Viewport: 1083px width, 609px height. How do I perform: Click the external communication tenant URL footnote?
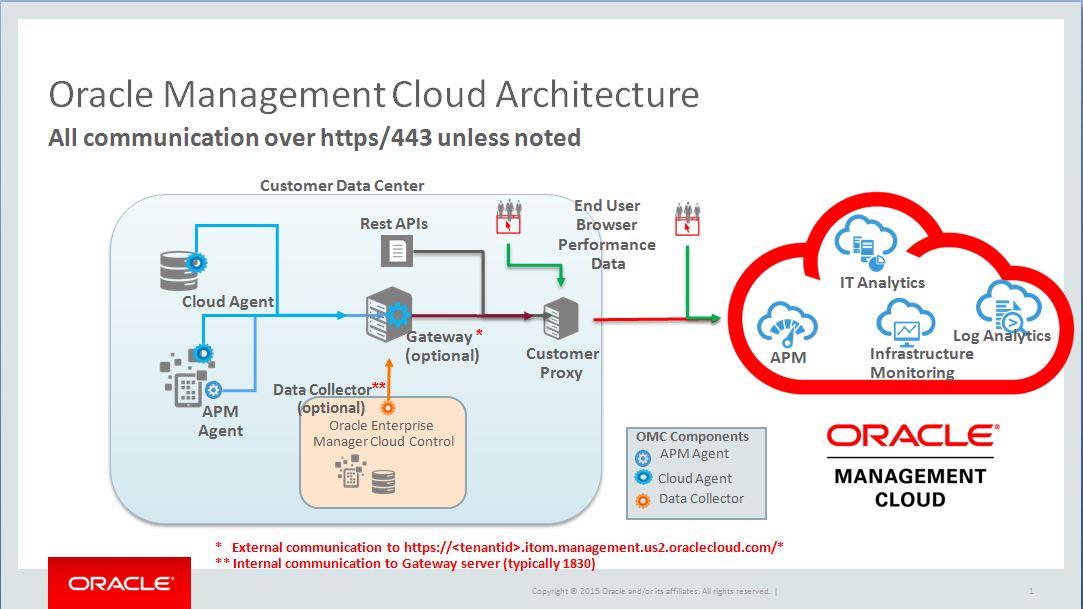tap(499, 548)
